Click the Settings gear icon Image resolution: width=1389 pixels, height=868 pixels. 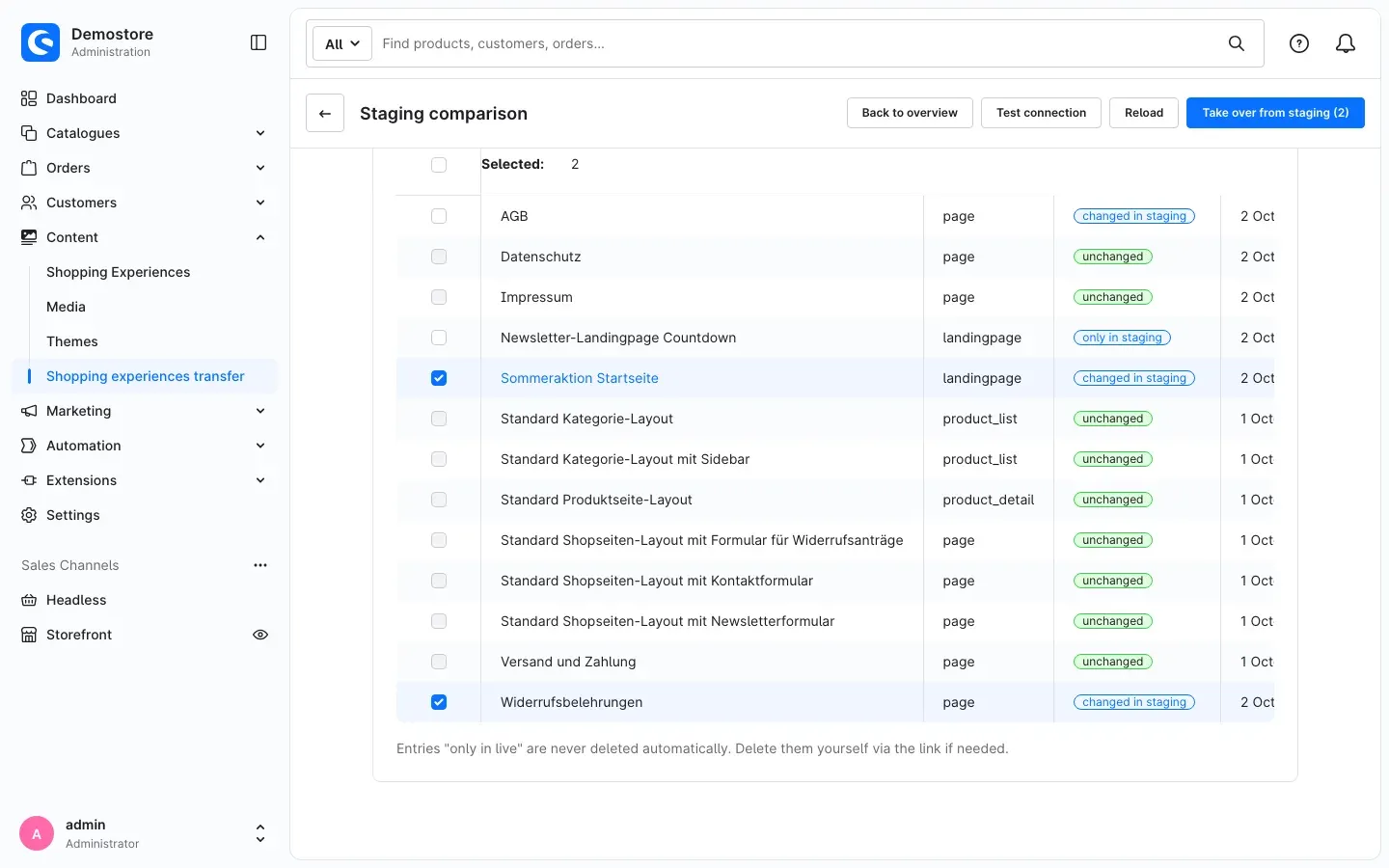click(29, 515)
